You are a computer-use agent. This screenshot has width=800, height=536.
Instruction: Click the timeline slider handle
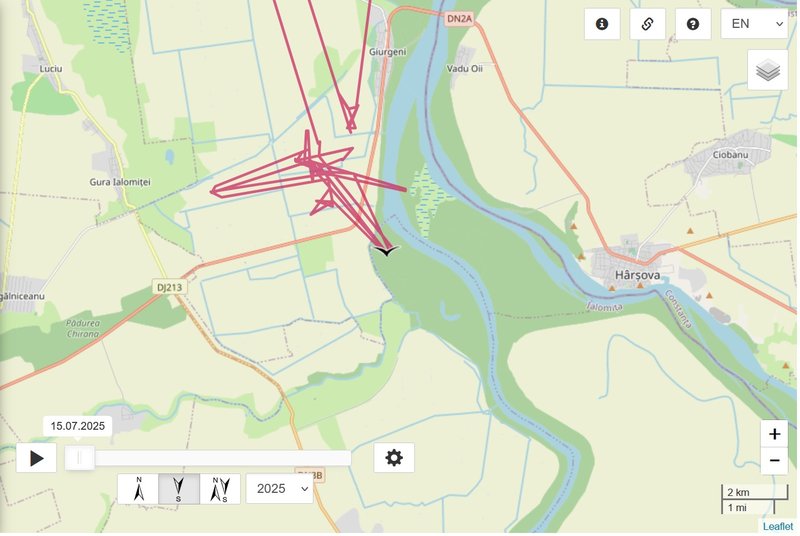79,458
